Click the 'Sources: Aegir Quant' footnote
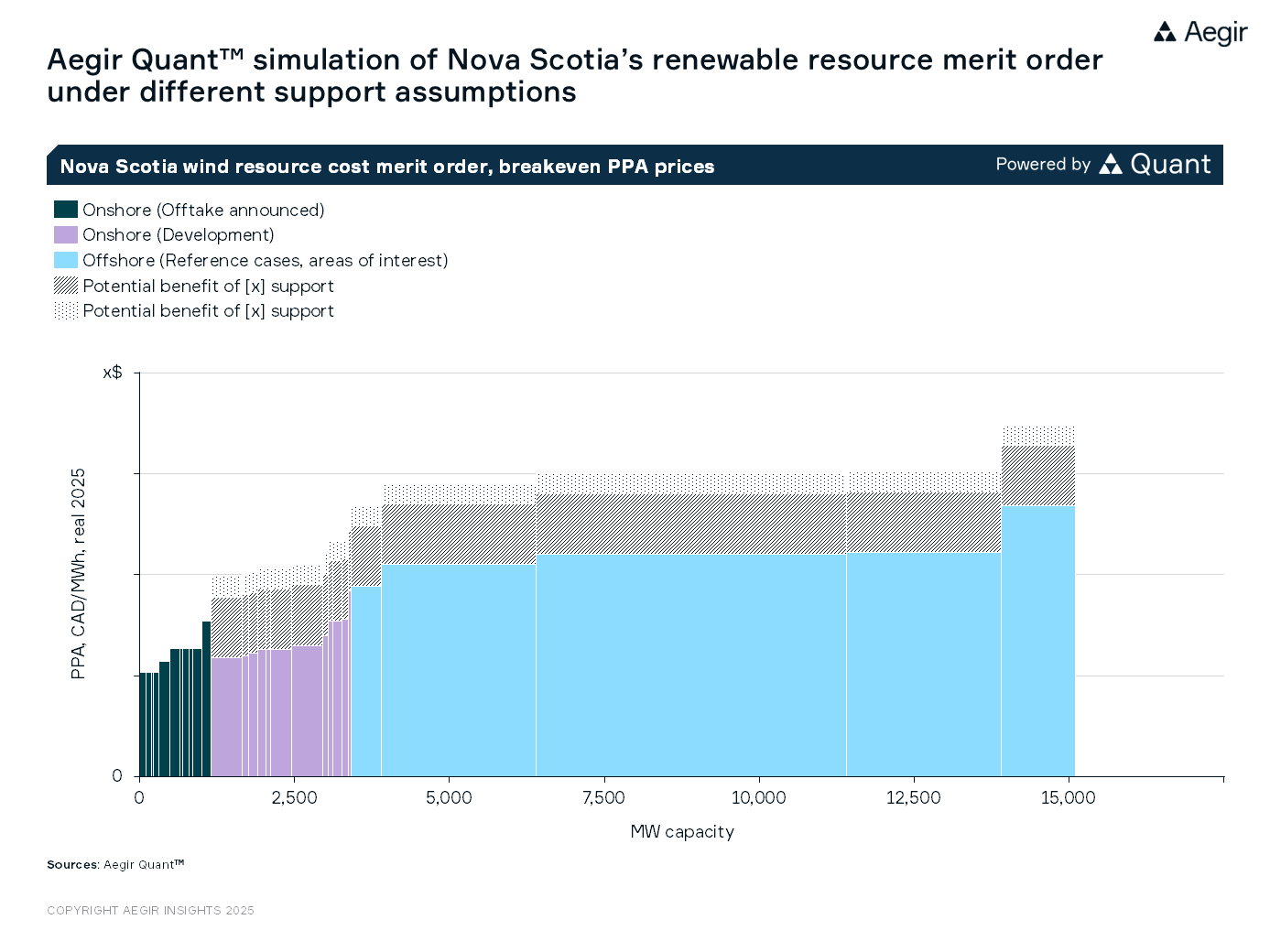Image resolution: width=1270 pixels, height=952 pixels. click(x=115, y=864)
